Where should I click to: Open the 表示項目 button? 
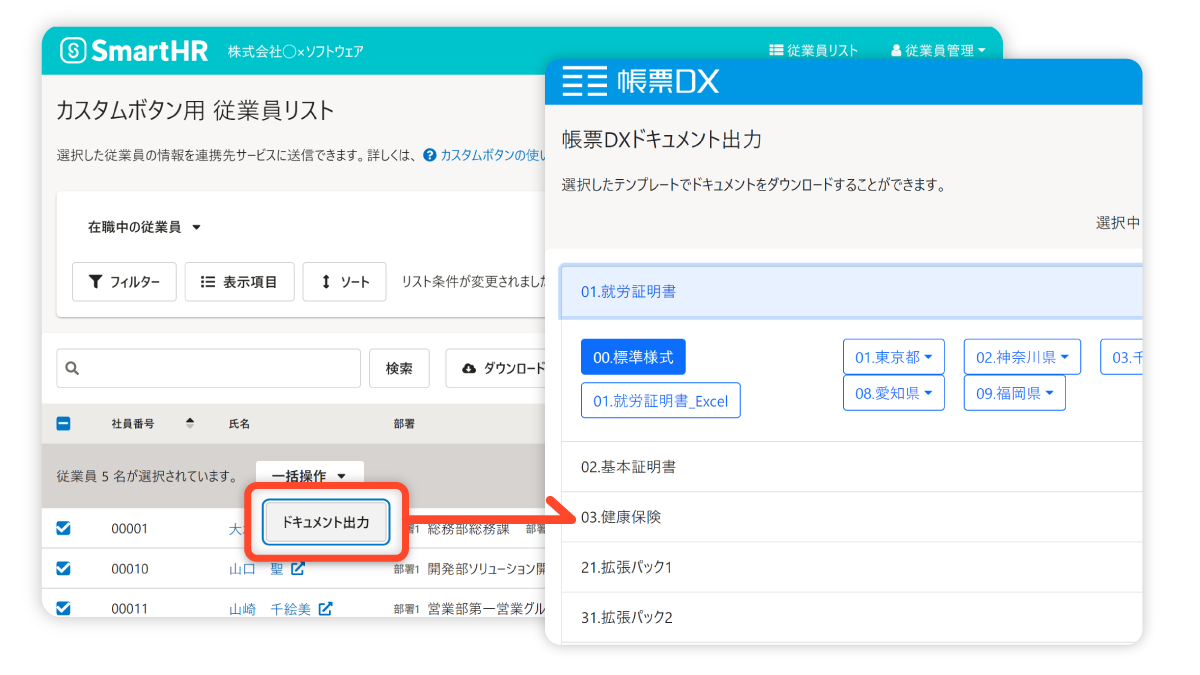point(239,282)
